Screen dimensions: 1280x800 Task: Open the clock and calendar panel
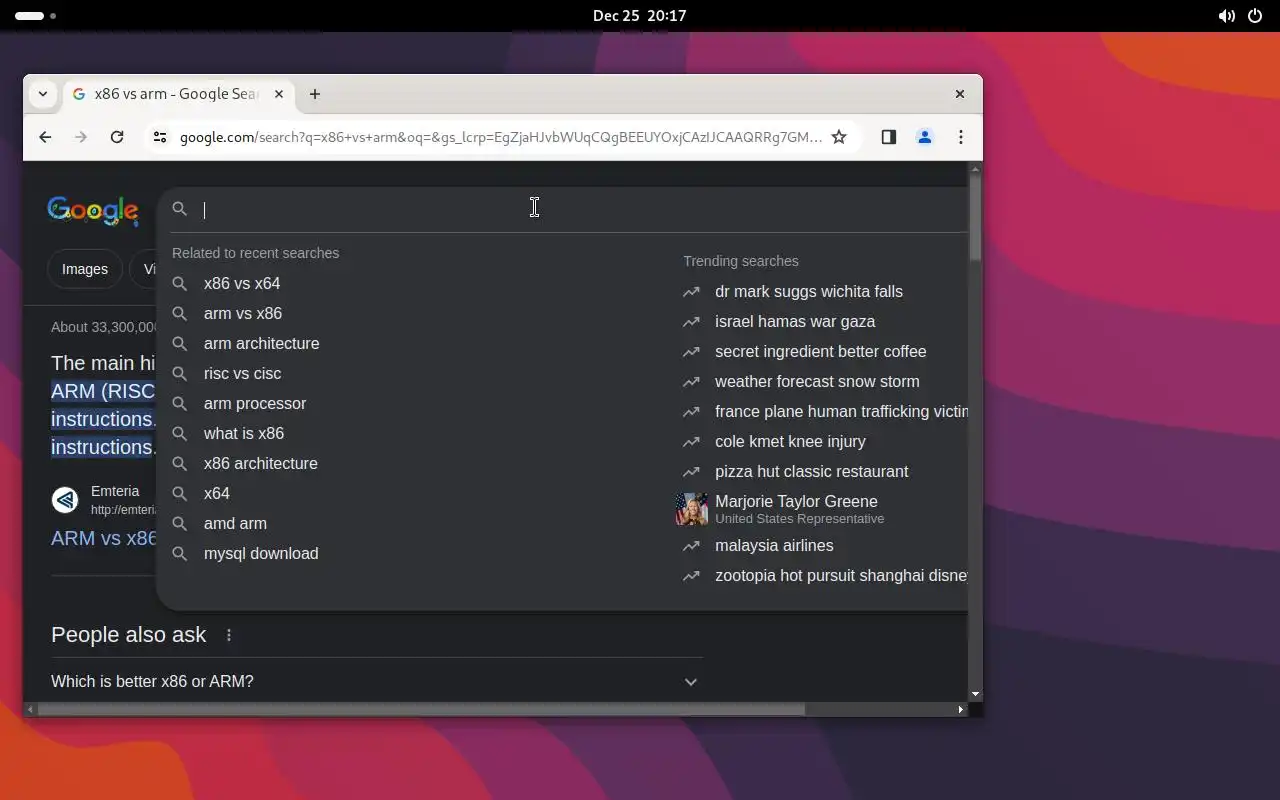[640, 16]
